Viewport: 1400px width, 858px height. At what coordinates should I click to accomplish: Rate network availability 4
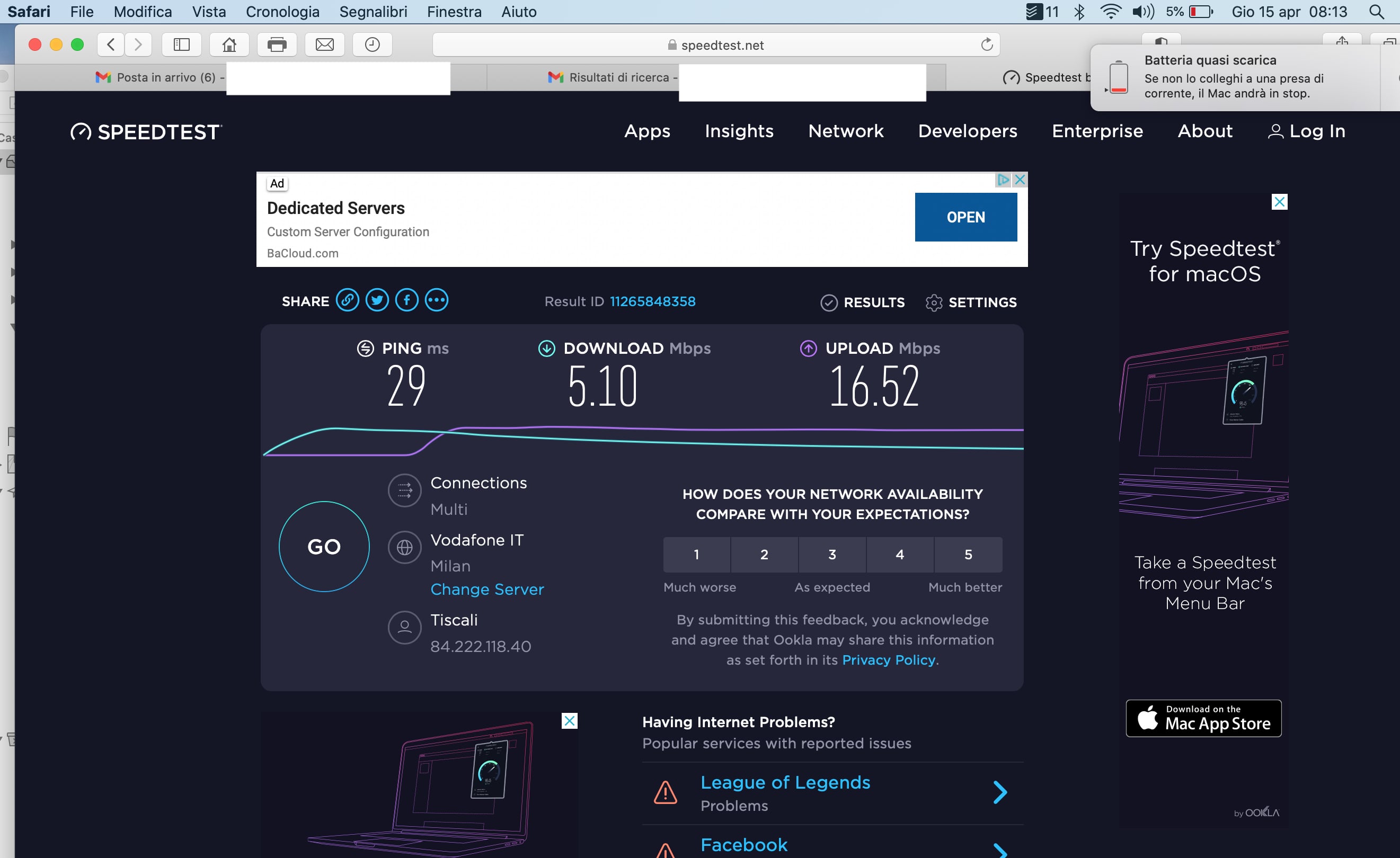coord(900,554)
